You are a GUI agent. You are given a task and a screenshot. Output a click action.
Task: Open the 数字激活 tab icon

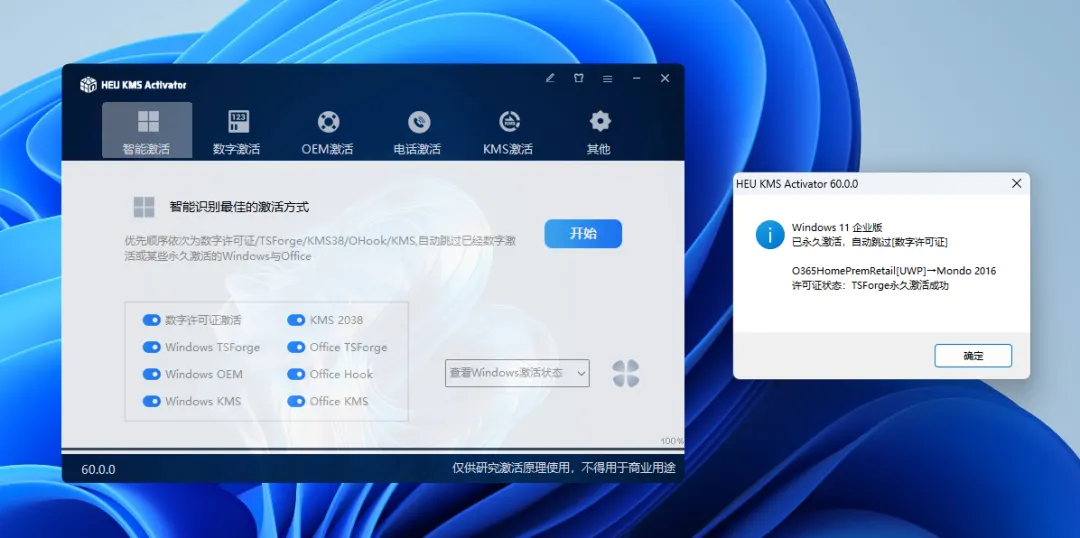(x=238, y=122)
